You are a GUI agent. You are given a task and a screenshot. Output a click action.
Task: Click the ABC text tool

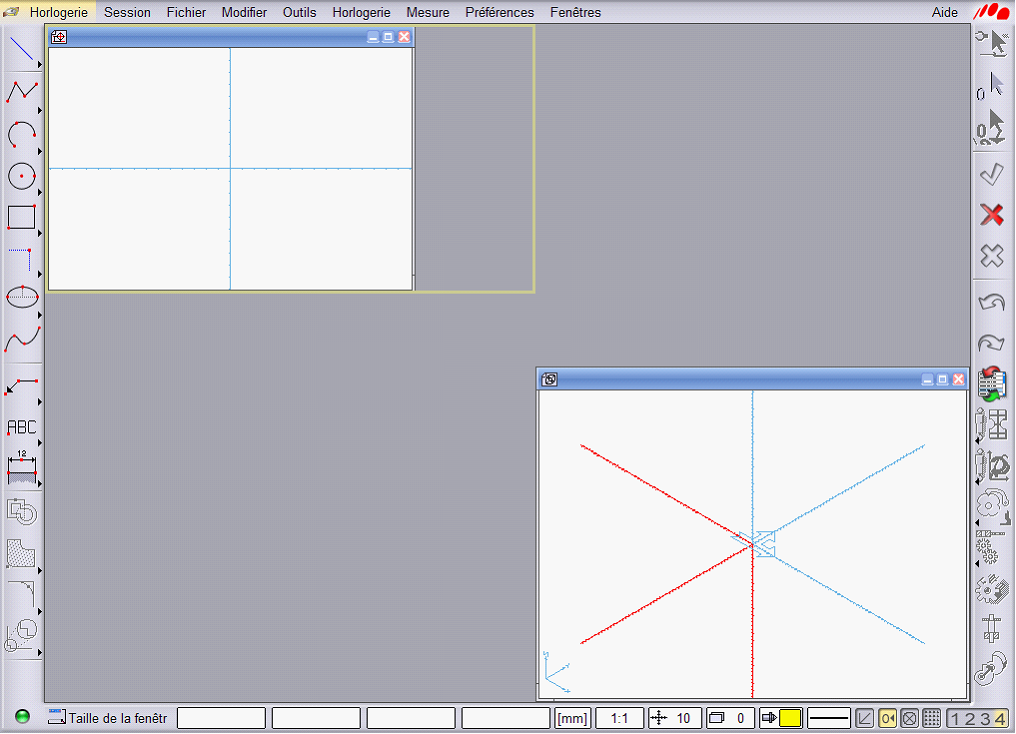pos(22,427)
